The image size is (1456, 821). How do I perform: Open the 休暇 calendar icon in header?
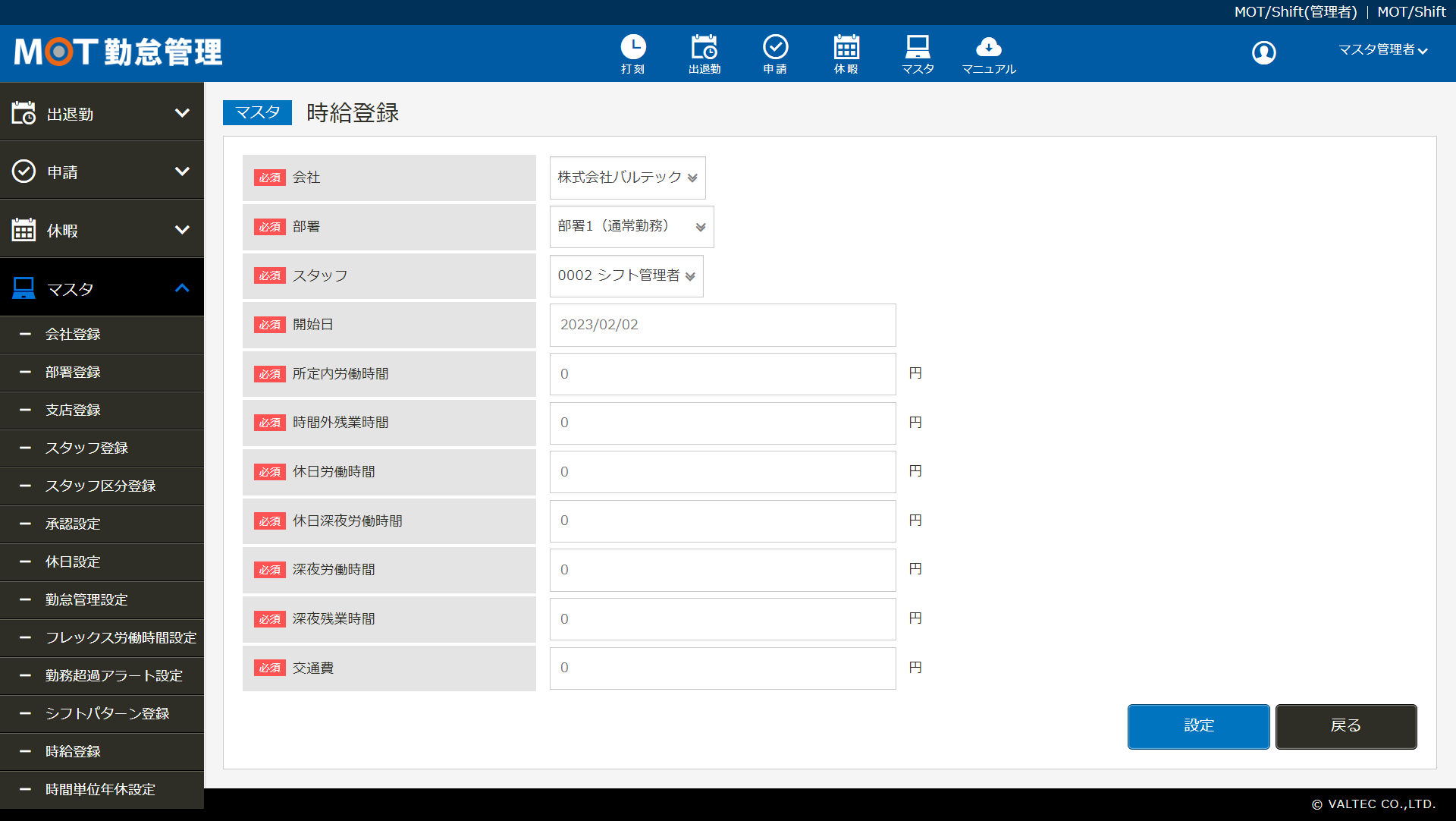[x=846, y=54]
